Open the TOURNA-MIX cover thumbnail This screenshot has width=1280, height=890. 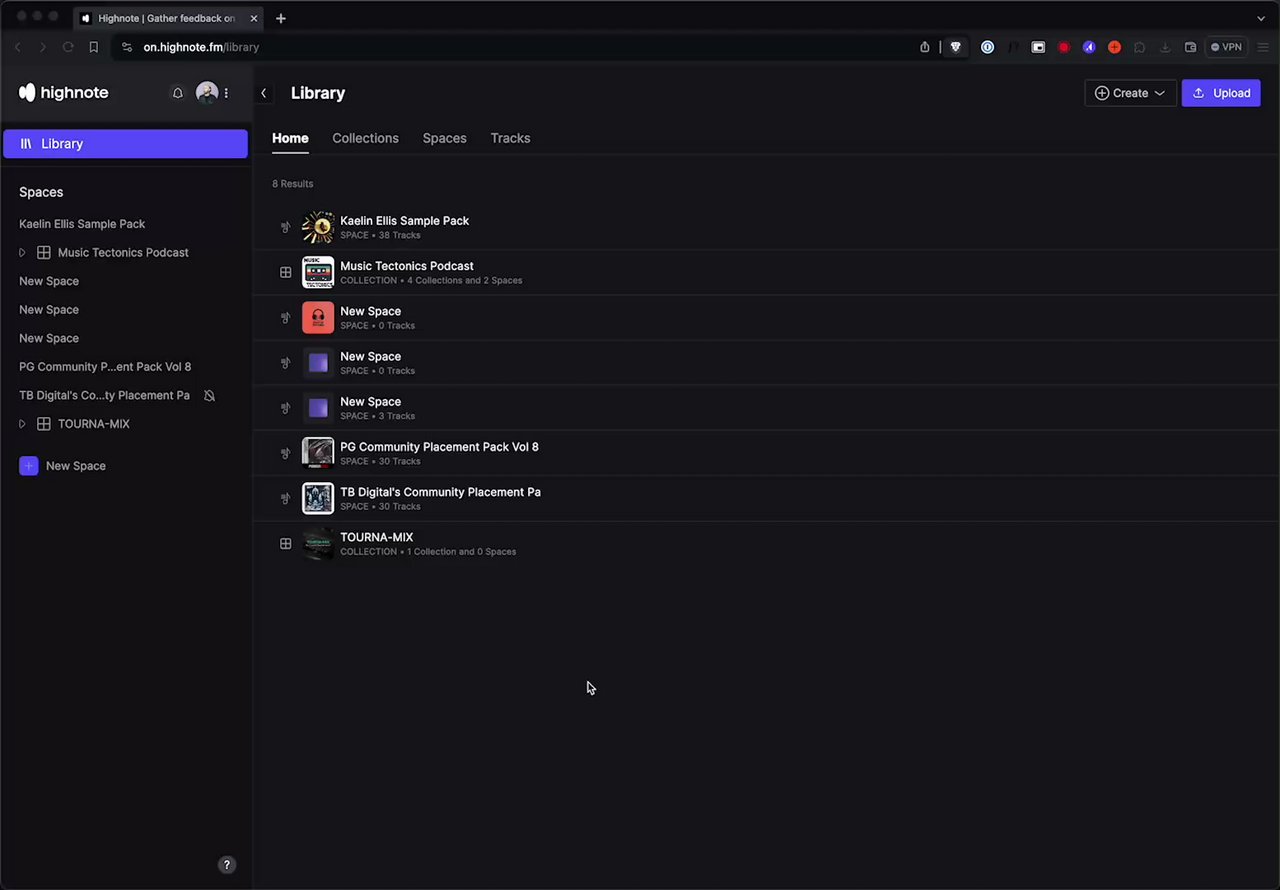point(318,544)
